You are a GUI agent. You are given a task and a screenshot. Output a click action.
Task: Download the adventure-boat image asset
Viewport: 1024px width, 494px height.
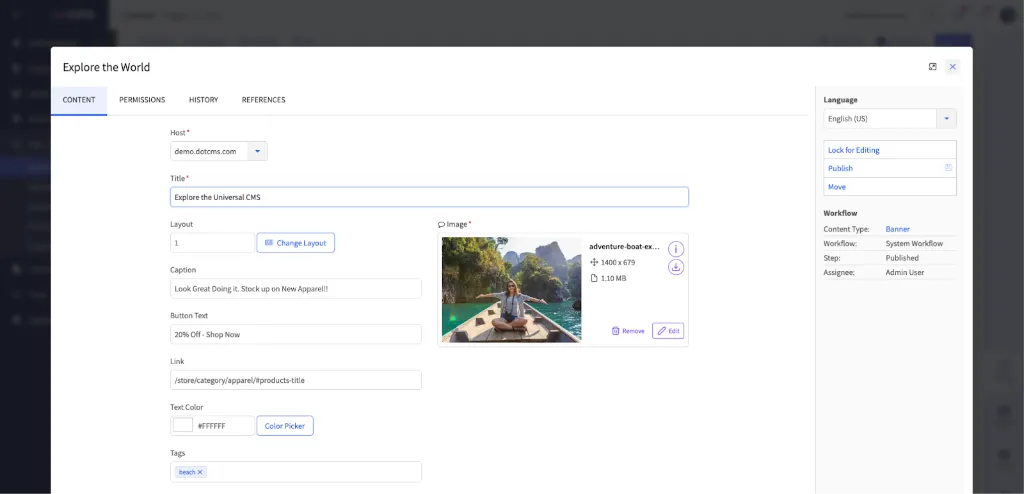coord(676,267)
